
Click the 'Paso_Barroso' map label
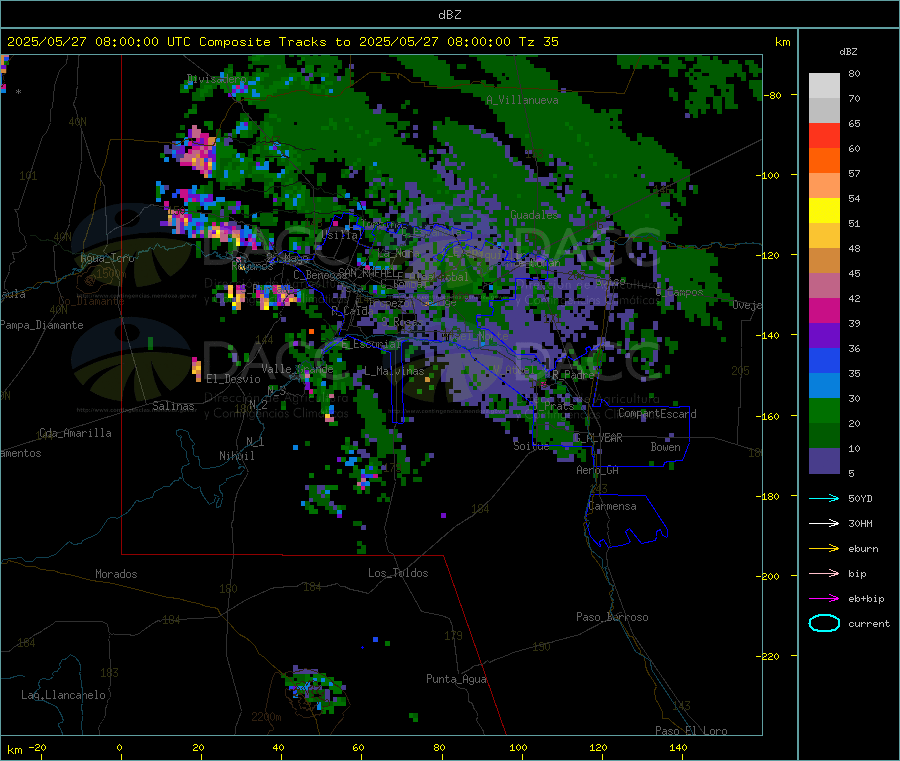[x=612, y=617]
